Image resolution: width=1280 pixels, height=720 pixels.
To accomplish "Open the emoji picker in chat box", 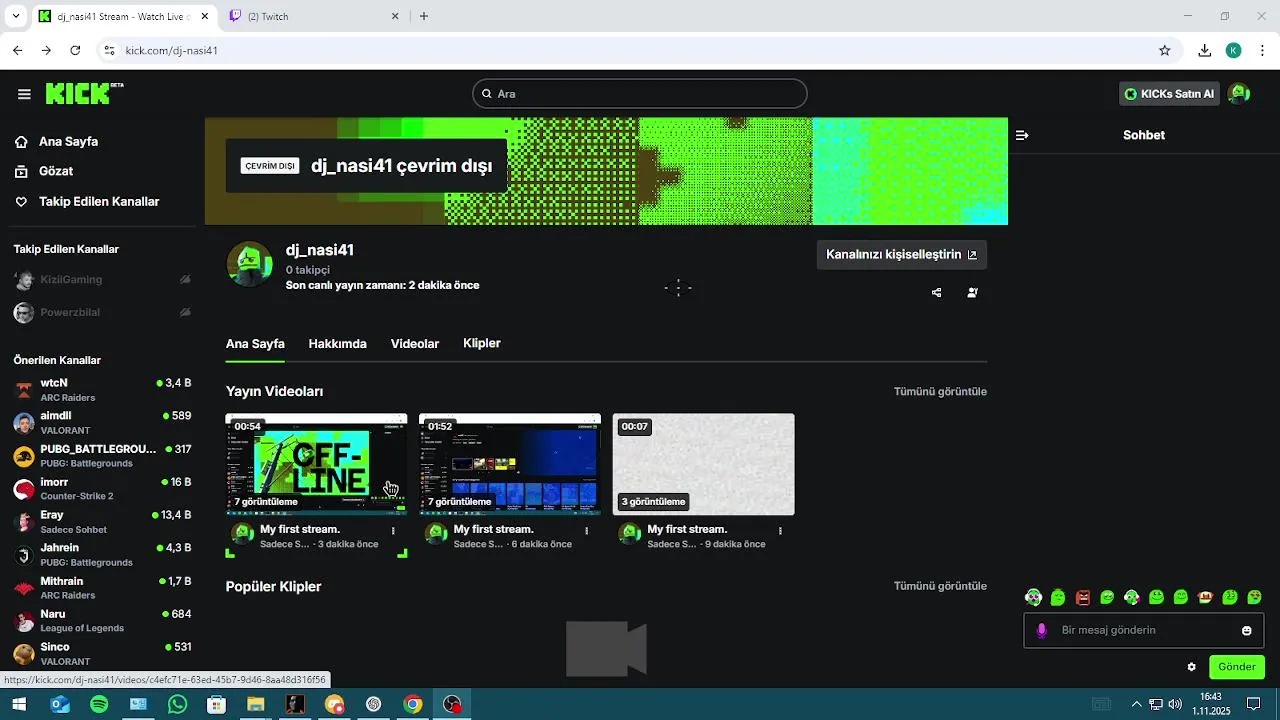I will click(1247, 630).
